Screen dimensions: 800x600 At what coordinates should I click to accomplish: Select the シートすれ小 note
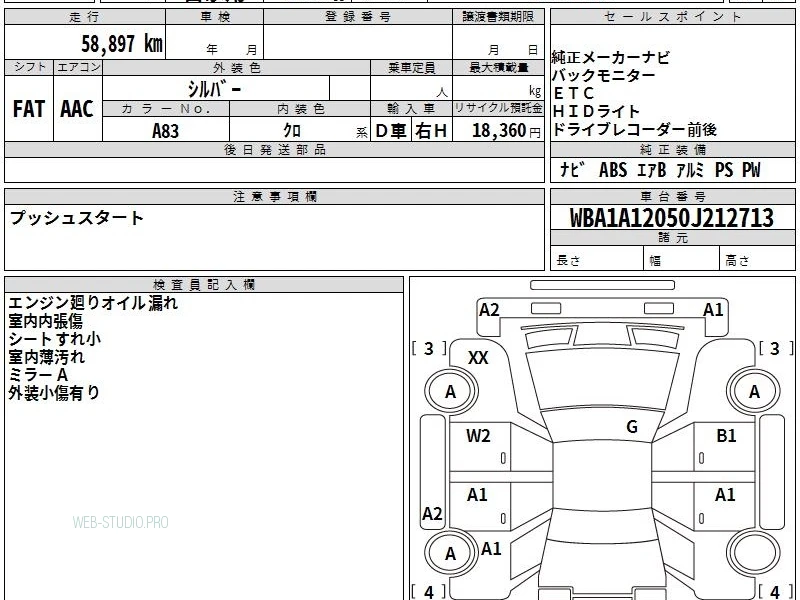[x=55, y=339]
